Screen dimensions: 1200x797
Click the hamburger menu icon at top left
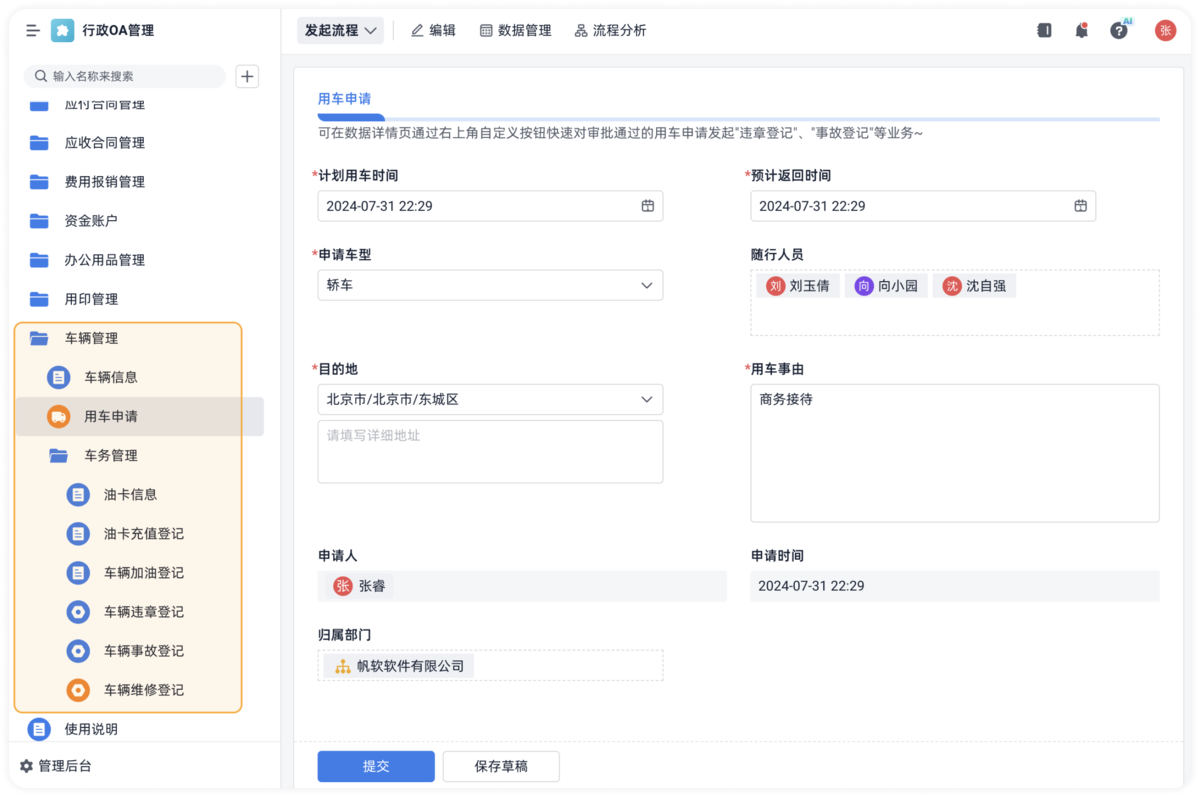tap(33, 31)
